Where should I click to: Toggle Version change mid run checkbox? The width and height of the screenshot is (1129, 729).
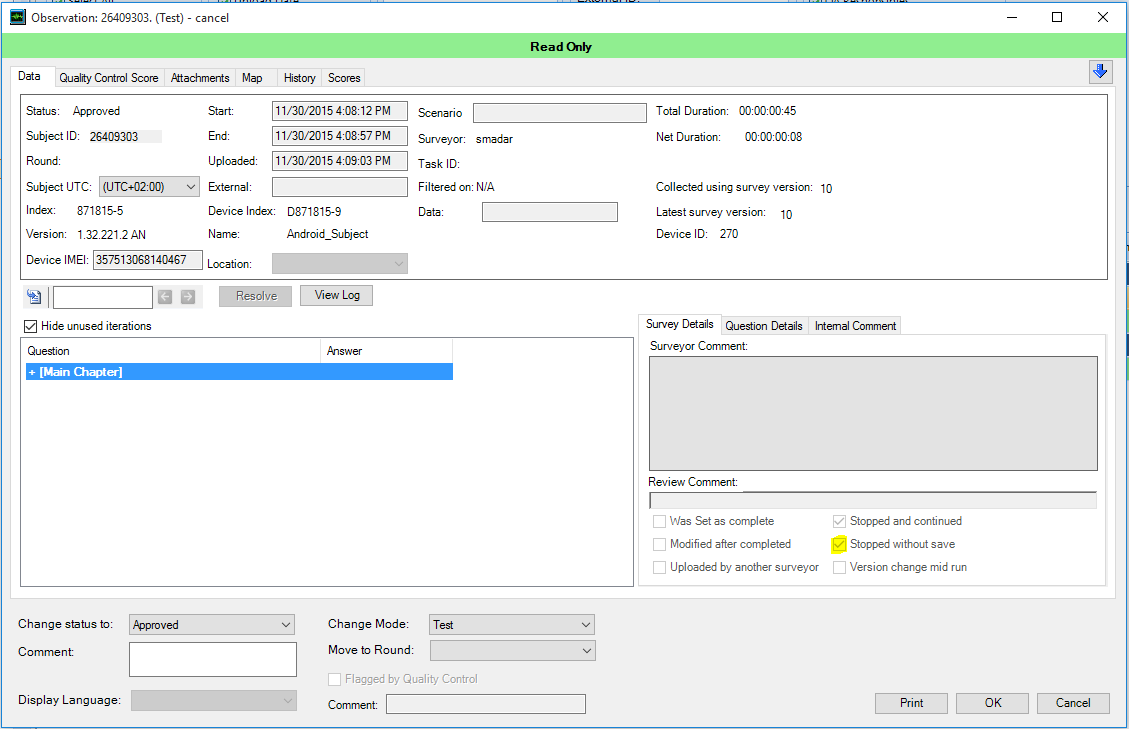click(839, 568)
